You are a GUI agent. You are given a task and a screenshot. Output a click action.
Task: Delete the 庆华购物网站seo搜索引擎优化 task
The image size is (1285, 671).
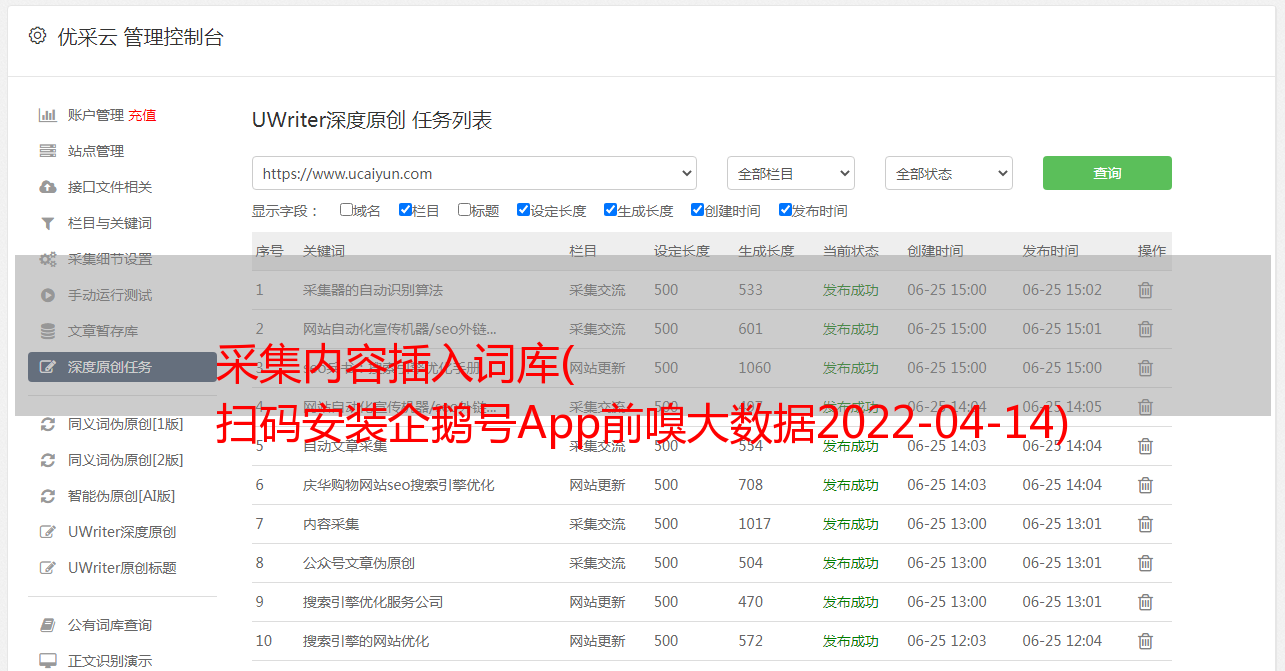pos(1145,485)
